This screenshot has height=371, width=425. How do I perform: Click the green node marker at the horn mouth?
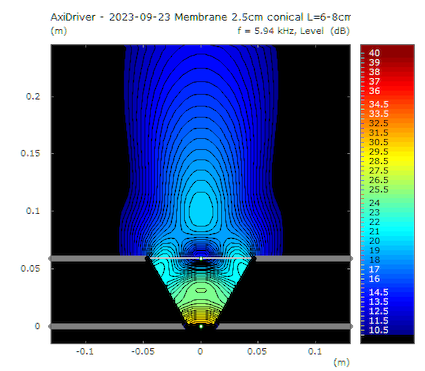tap(201, 258)
